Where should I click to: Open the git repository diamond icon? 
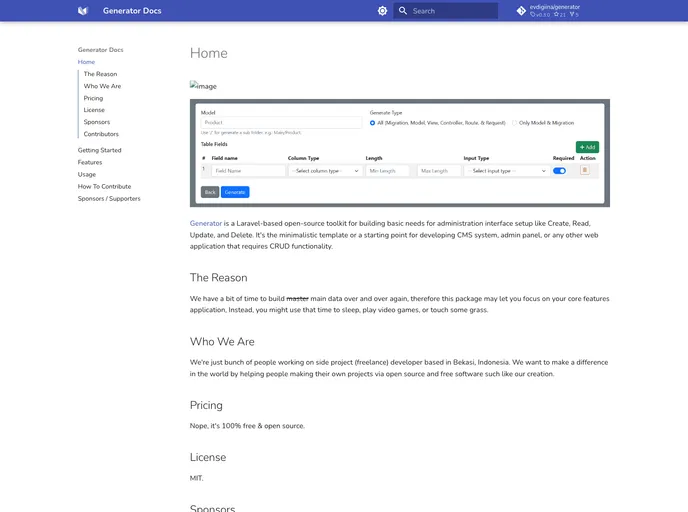coord(521,11)
